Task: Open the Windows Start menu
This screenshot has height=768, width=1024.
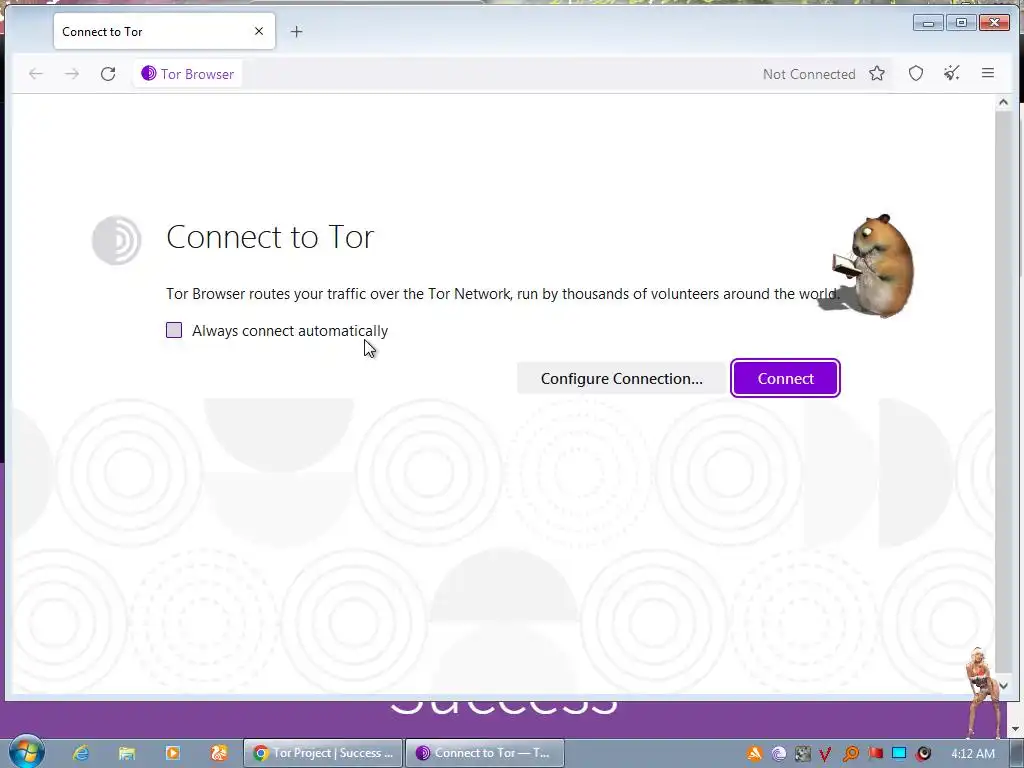Action: 26,752
